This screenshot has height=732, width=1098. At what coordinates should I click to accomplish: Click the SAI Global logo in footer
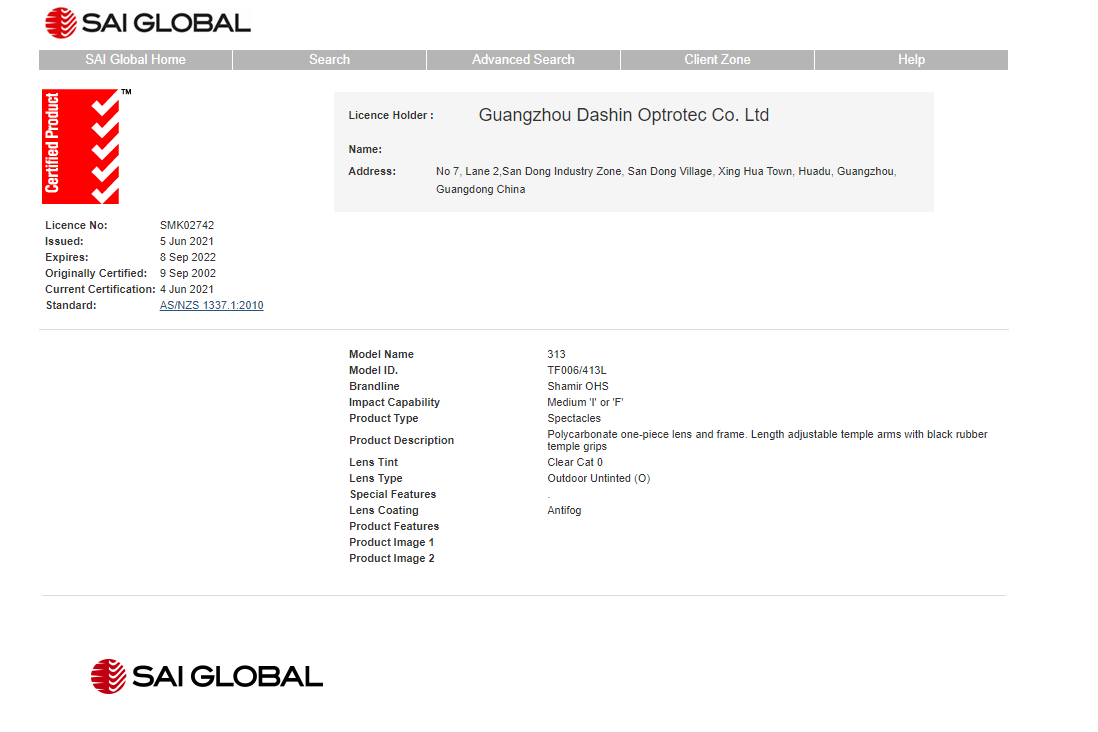[207, 676]
